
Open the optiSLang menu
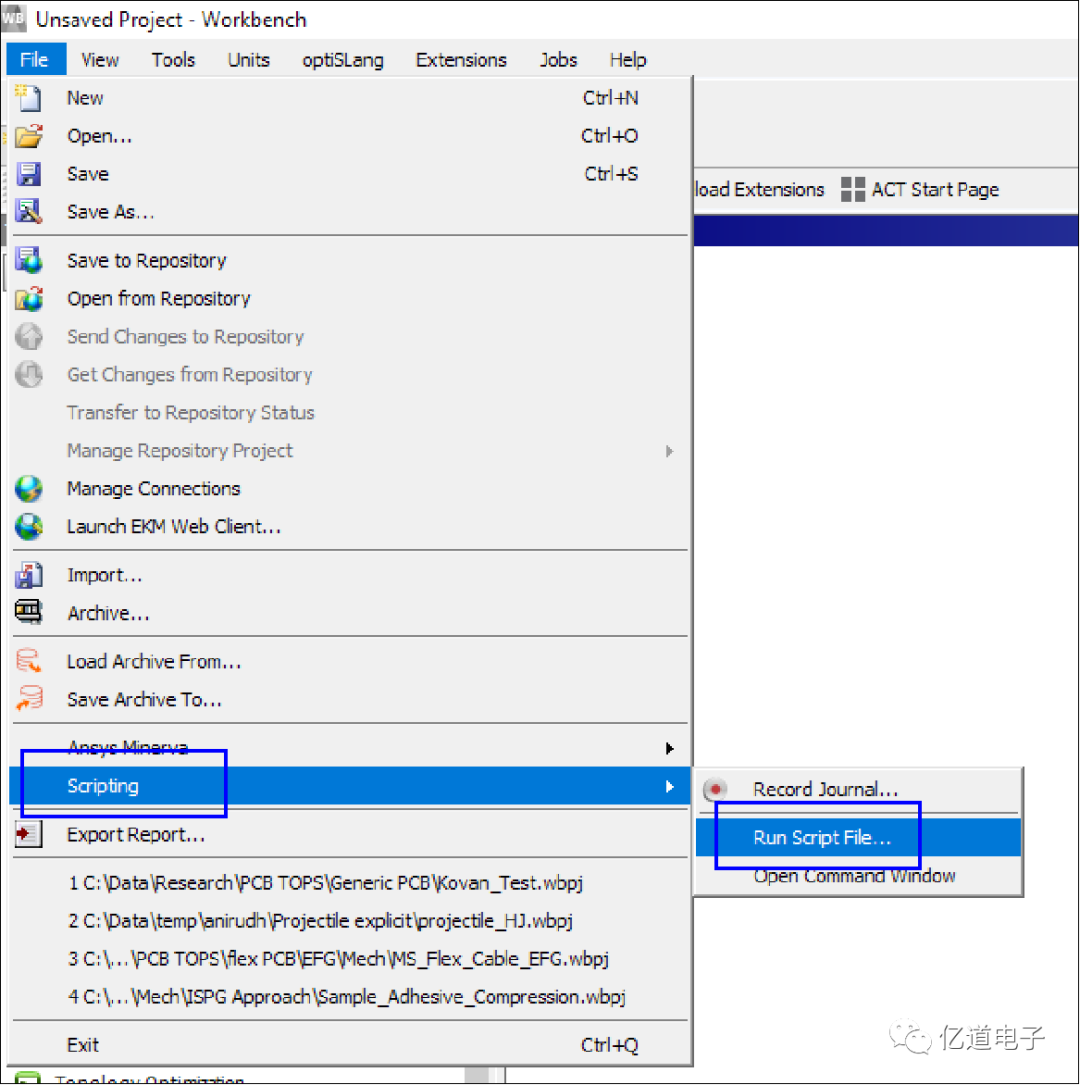[x=343, y=60]
